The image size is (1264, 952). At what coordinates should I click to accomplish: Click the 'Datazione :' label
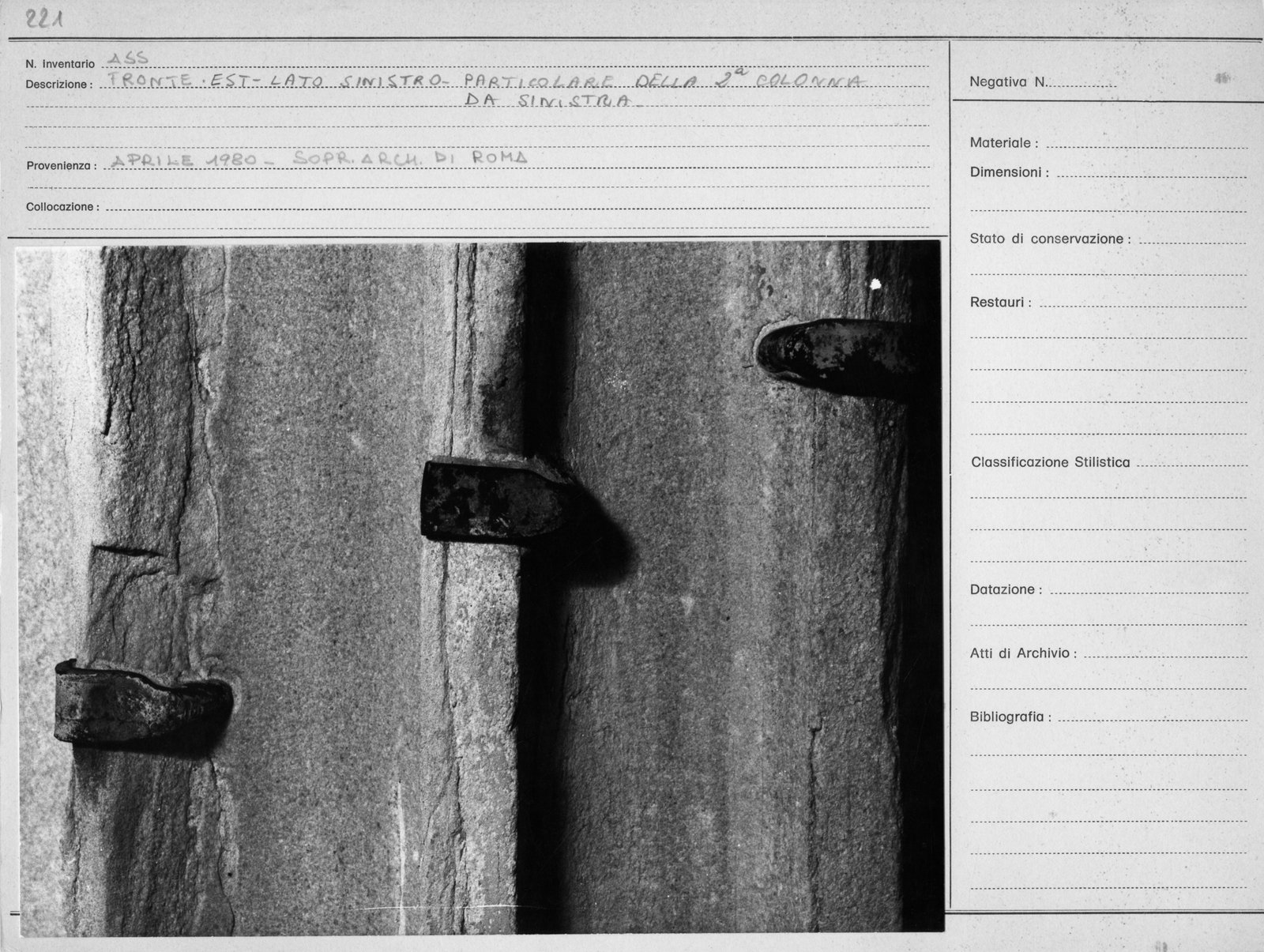coord(1006,589)
